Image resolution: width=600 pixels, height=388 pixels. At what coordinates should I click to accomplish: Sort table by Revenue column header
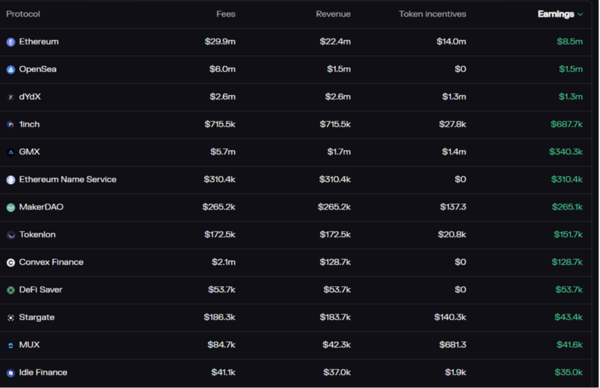(333, 14)
